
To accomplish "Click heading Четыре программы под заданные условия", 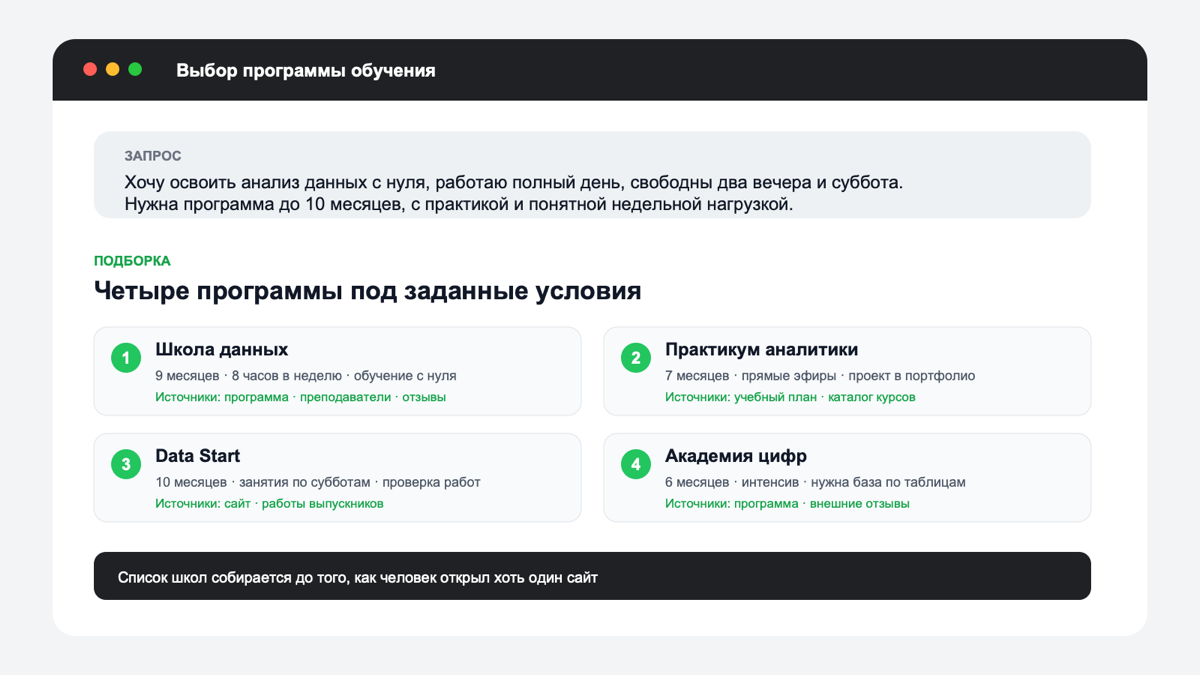I will [368, 291].
